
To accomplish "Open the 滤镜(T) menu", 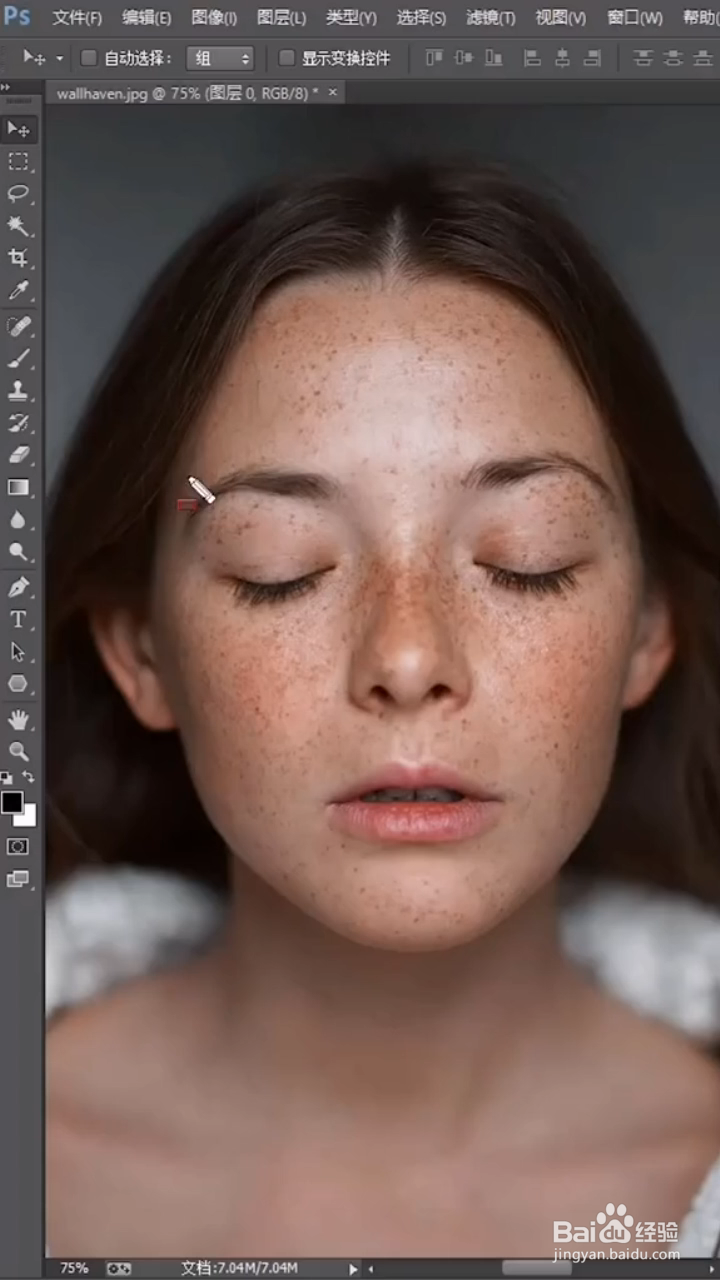I will tap(490, 18).
